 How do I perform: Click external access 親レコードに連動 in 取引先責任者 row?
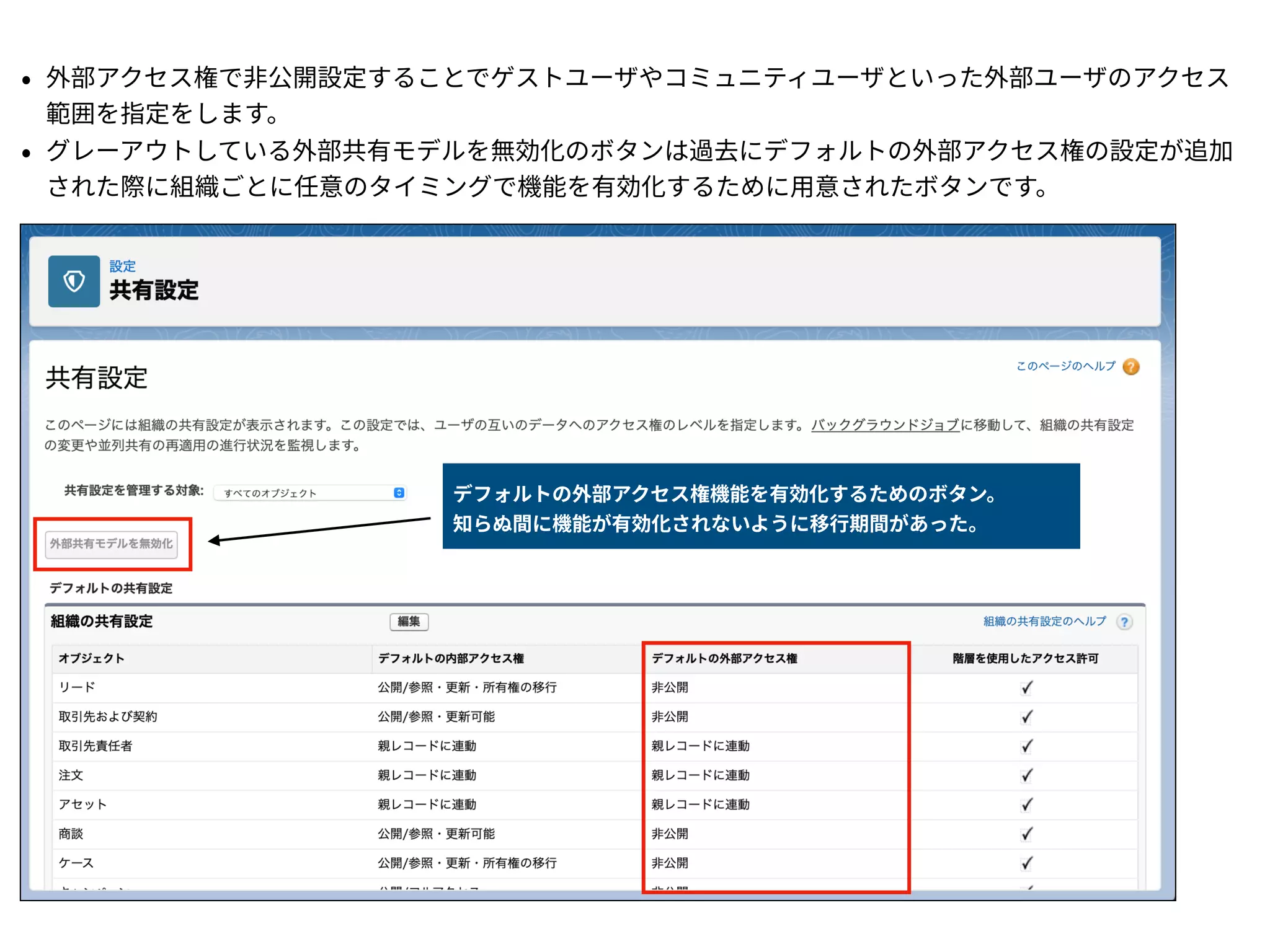700,746
